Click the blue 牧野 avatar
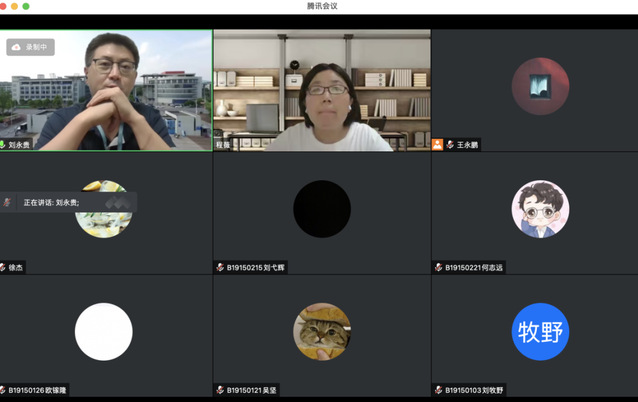Viewport: 638px width, 402px height. click(x=540, y=331)
